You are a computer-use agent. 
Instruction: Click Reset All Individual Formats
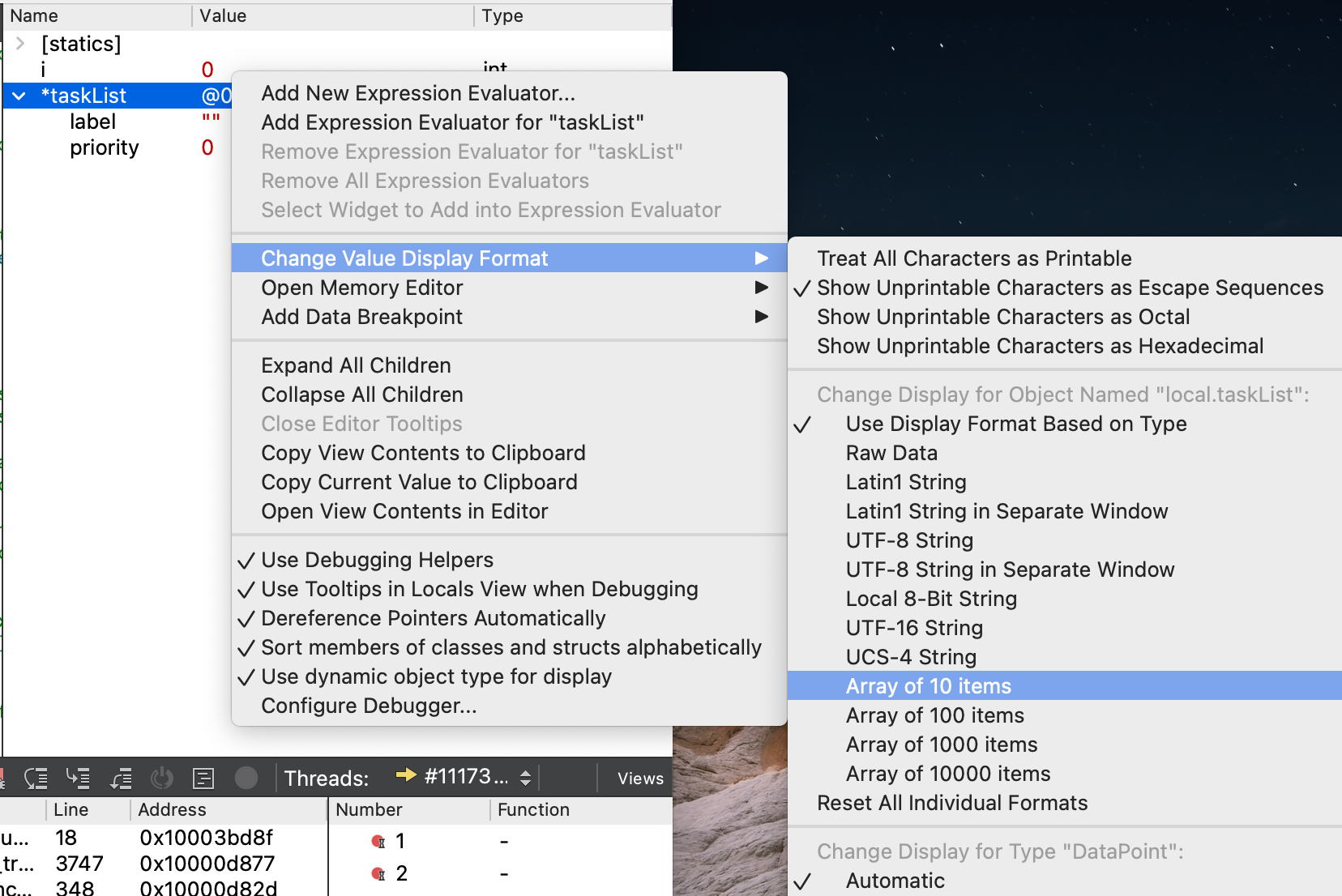coord(952,803)
